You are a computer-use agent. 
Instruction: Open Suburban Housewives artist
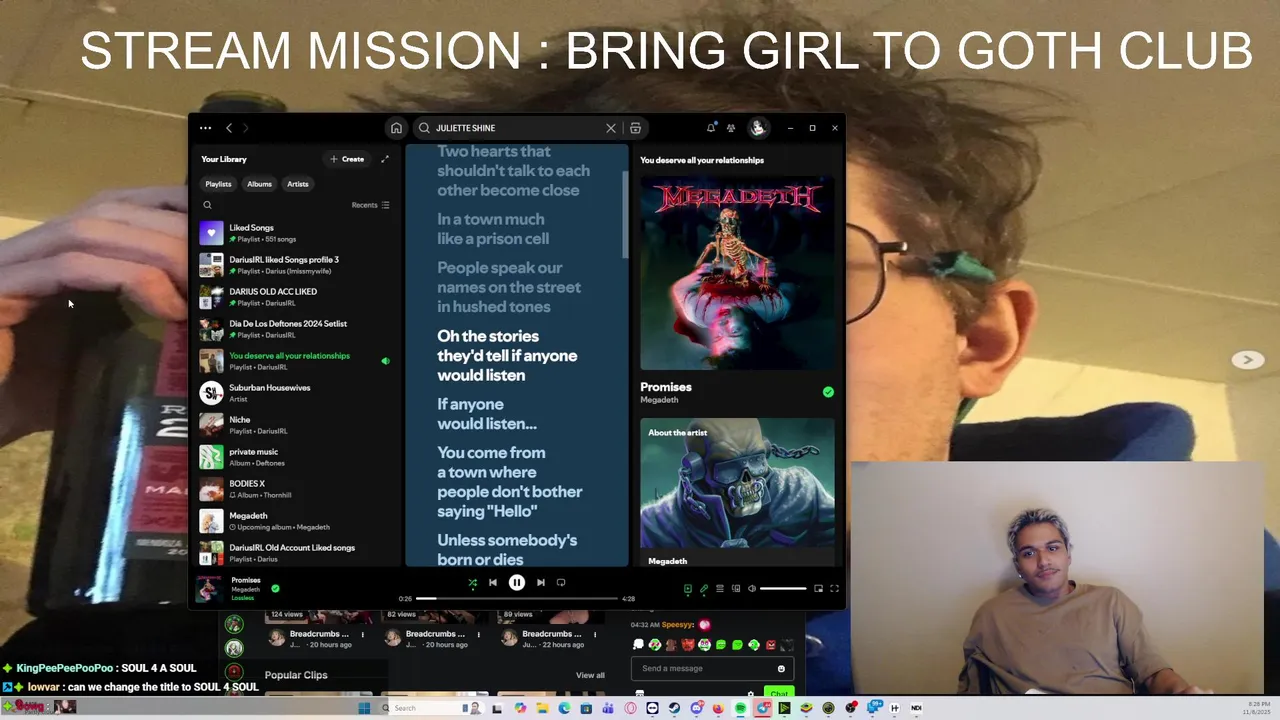pyautogui.click(x=296, y=393)
